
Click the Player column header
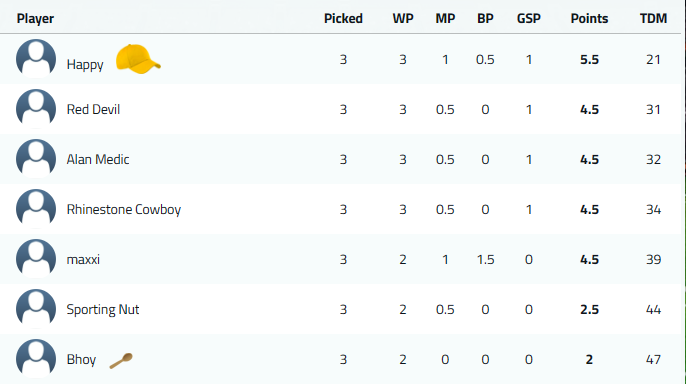click(x=35, y=18)
